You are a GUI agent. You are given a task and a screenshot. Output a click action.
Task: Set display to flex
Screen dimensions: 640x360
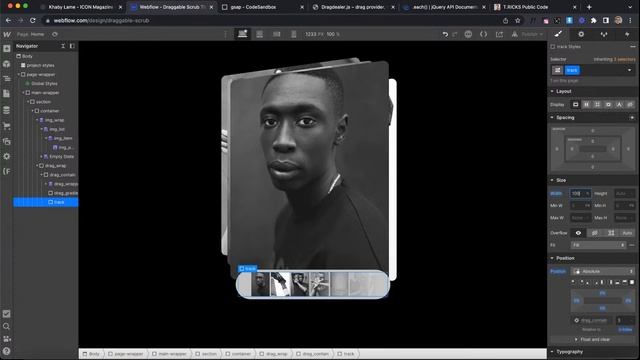pos(587,104)
